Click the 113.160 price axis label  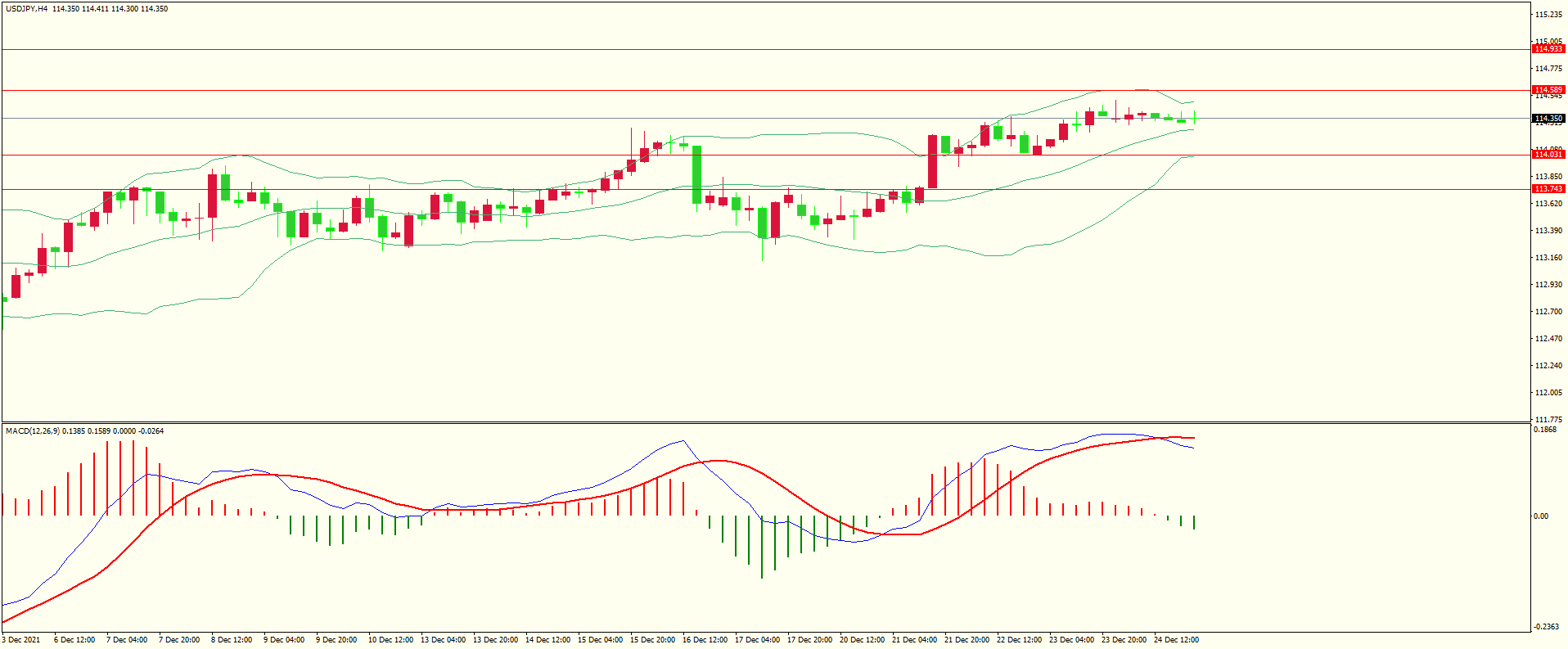point(1548,258)
